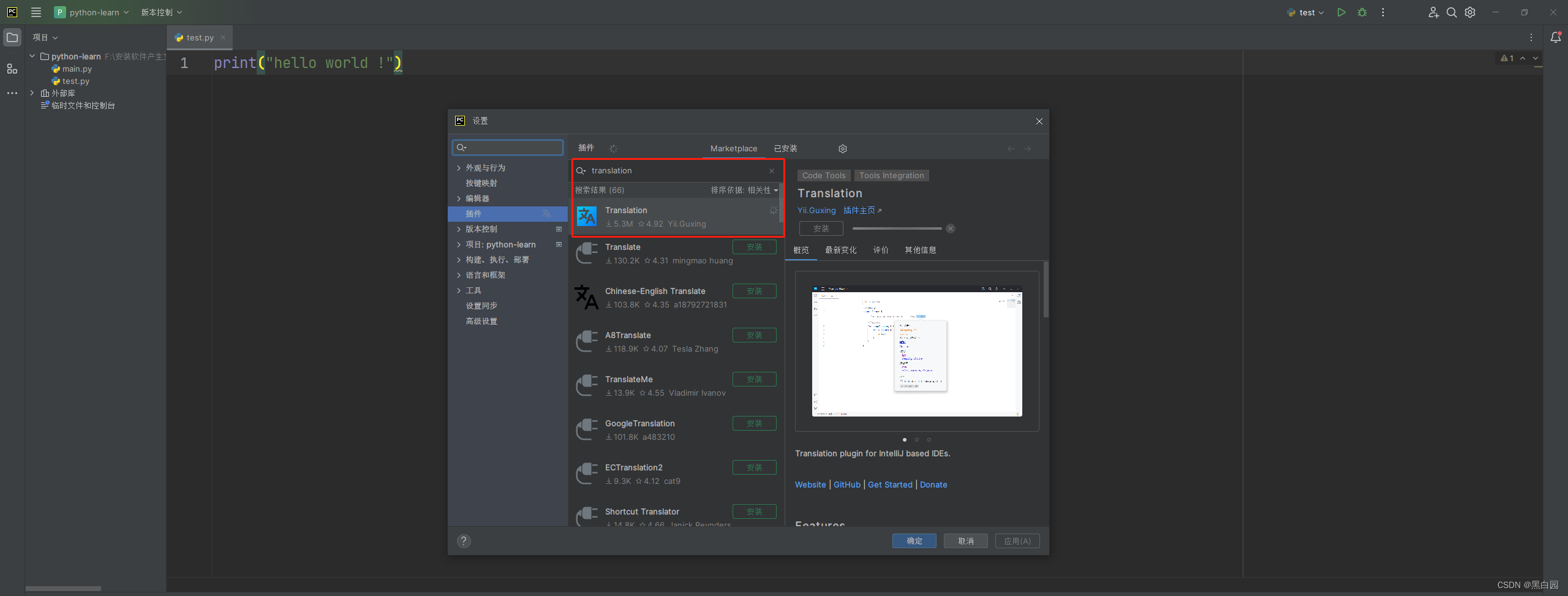The height and width of the screenshot is (596, 1568).
Task: Open 概览 plugin detail tab
Action: [x=801, y=250]
